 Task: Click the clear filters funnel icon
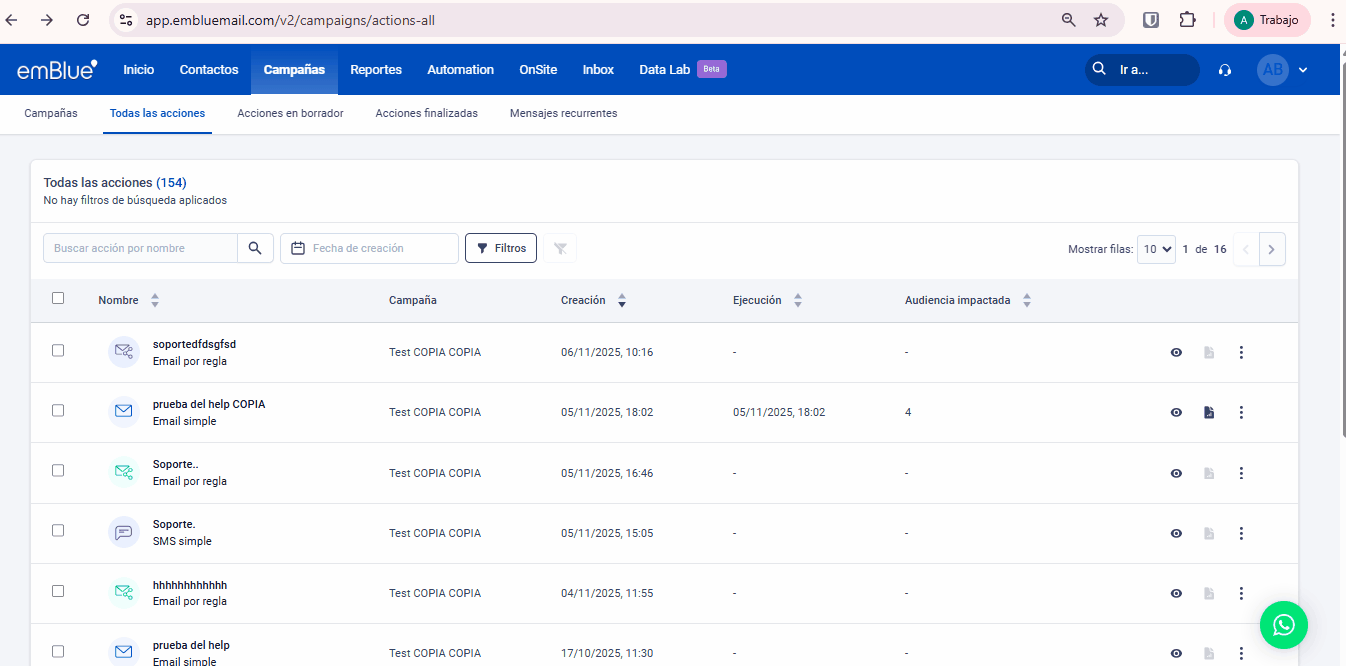(560, 248)
